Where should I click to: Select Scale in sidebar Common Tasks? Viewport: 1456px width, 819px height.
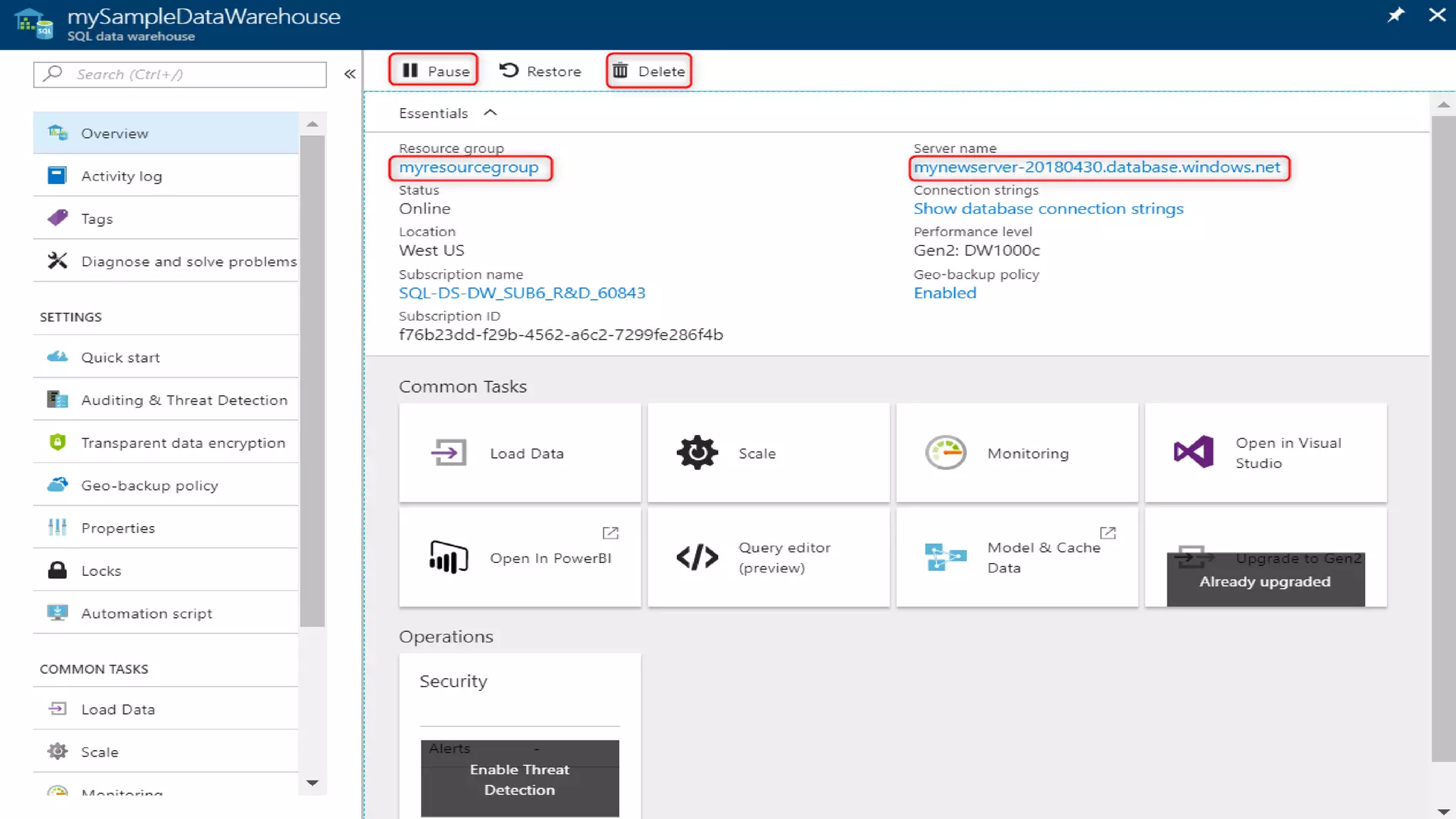click(166, 751)
